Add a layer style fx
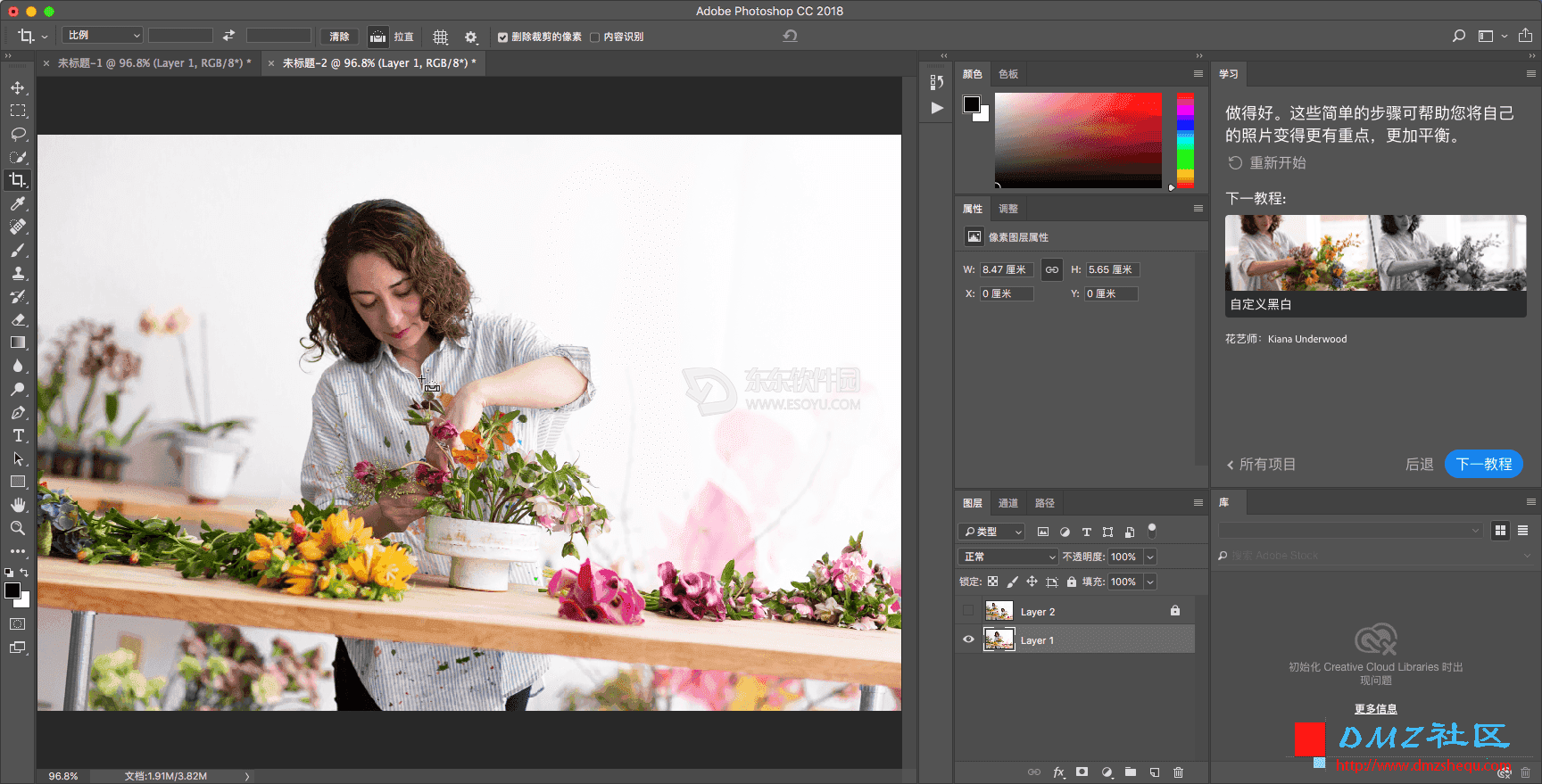Viewport: 1542px width, 784px height. tap(1058, 772)
